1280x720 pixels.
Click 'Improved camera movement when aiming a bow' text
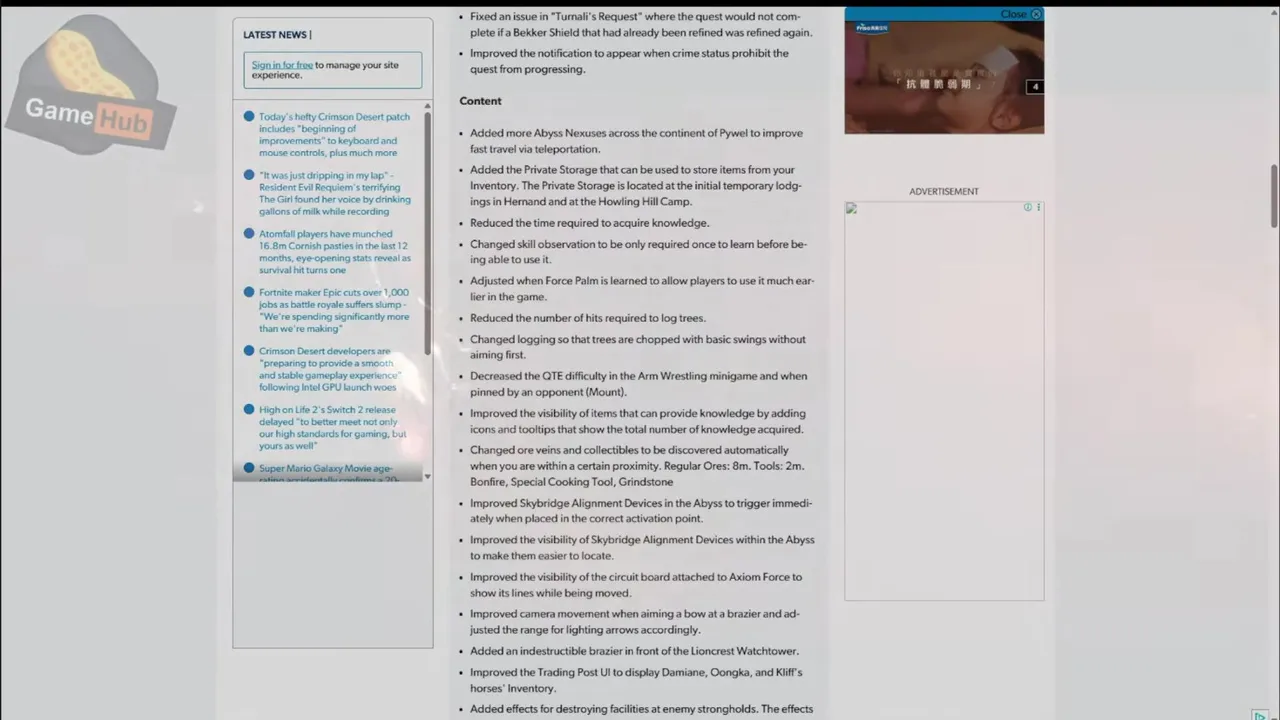[635, 622]
